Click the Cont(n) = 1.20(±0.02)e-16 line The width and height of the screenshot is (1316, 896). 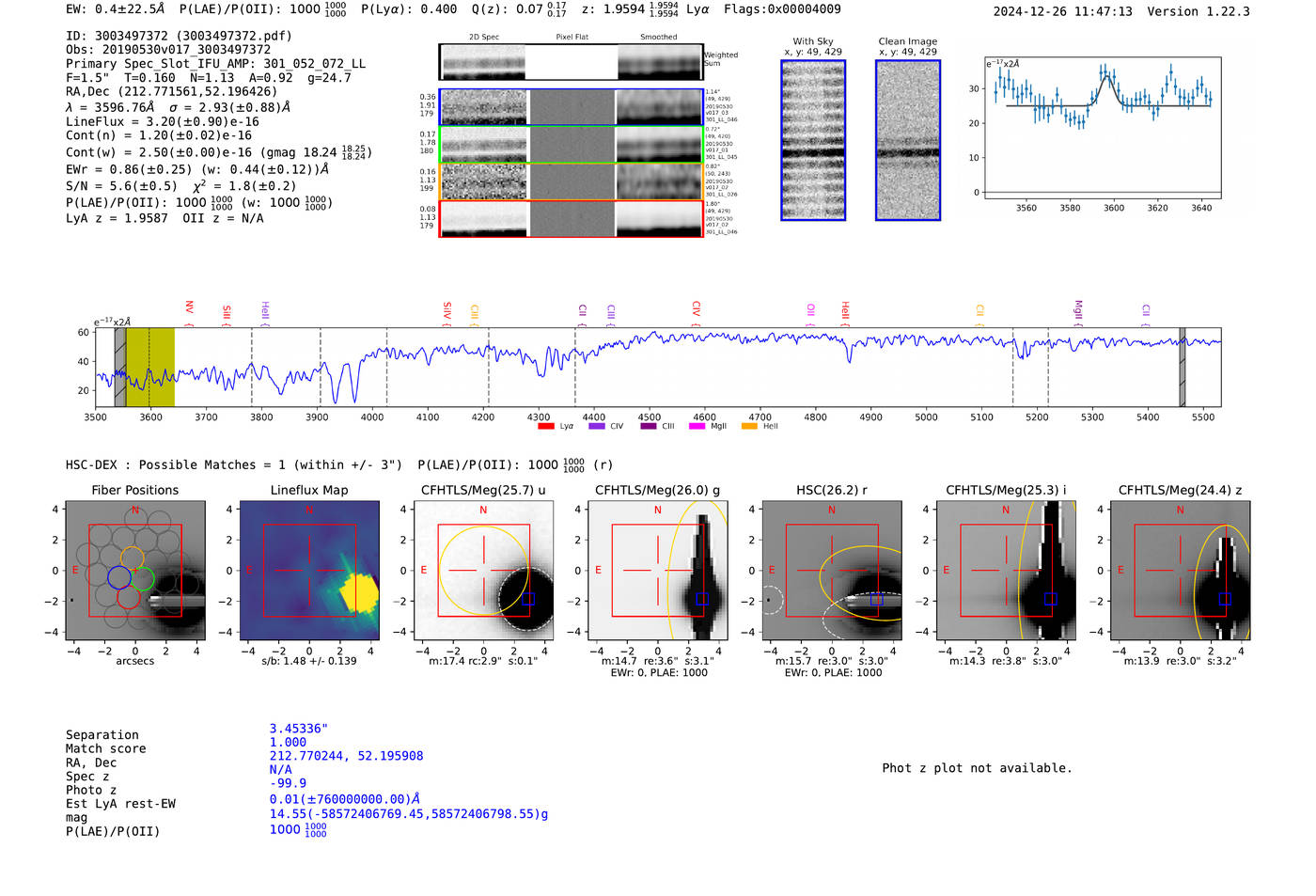tap(159, 135)
